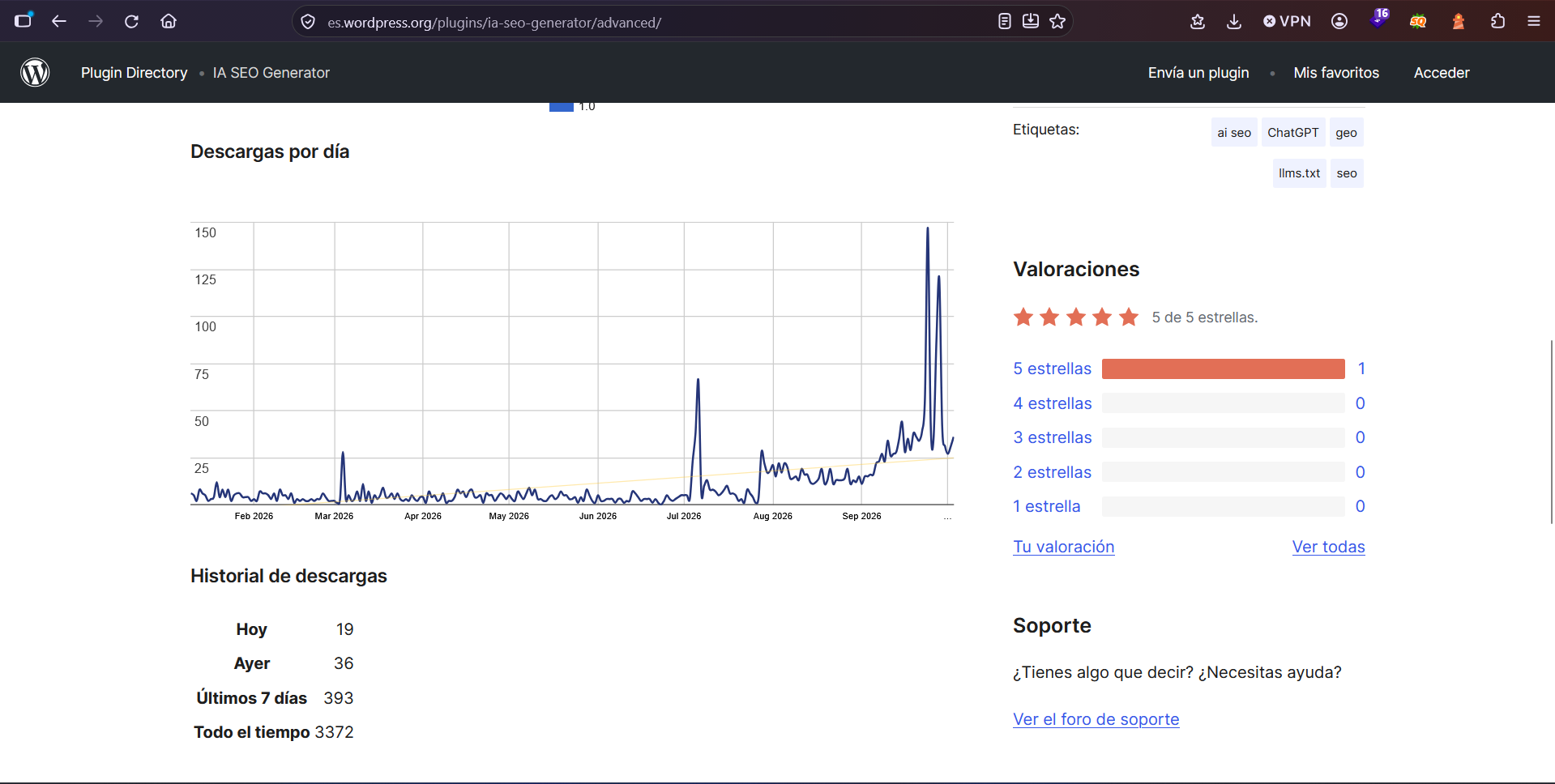Open the extensions puzzle icon

tap(1497, 21)
